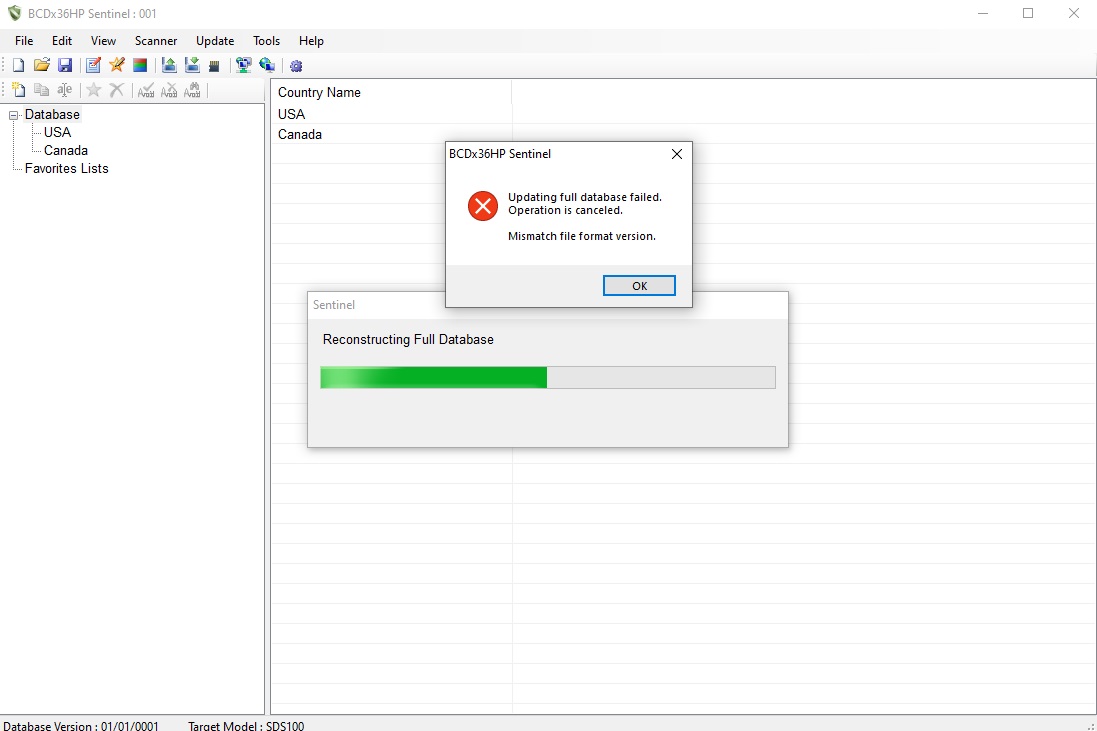Screen dimensions: 1097x731
Task: Select USA in the tree
Action: [x=57, y=132]
